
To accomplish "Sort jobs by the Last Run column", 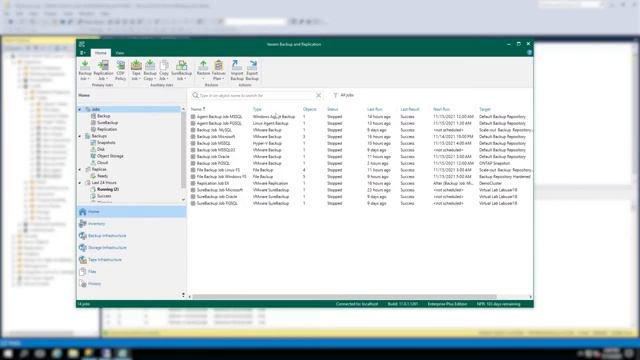I will pos(374,109).
